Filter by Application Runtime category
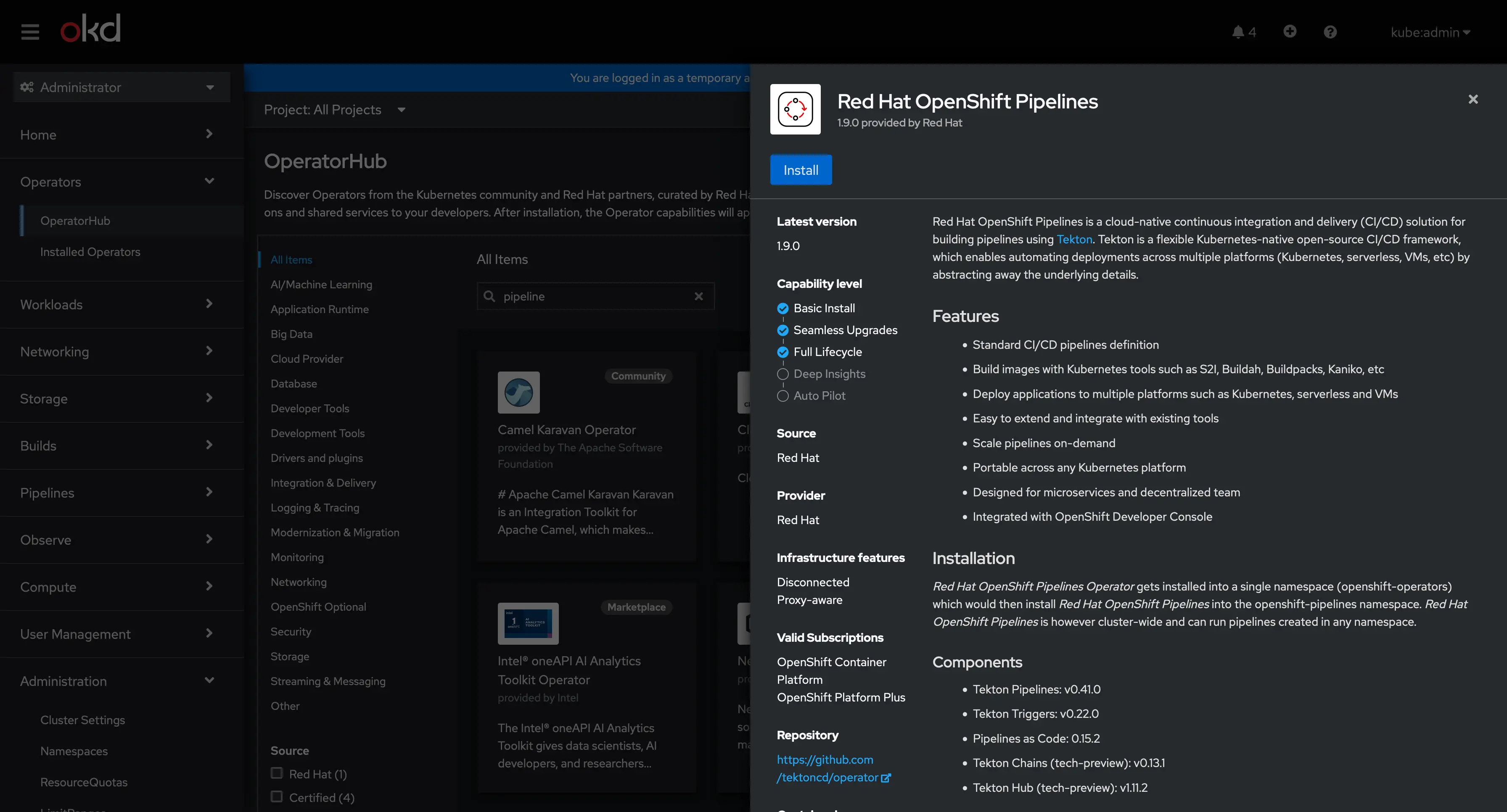The image size is (1507, 812). pyautogui.click(x=320, y=309)
